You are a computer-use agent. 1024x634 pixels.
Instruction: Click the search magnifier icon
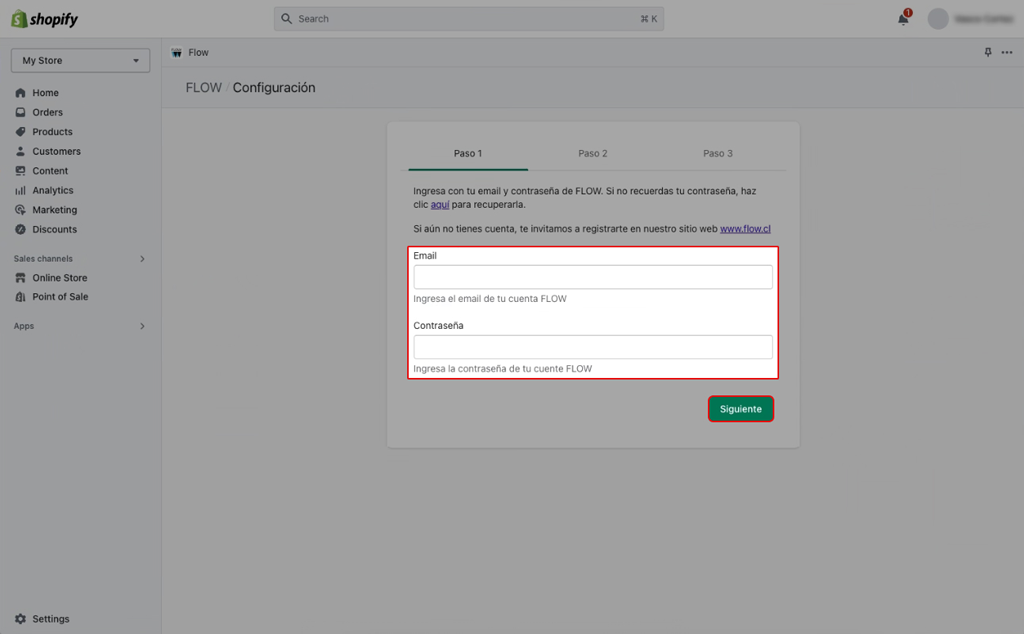pyautogui.click(x=287, y=19)
